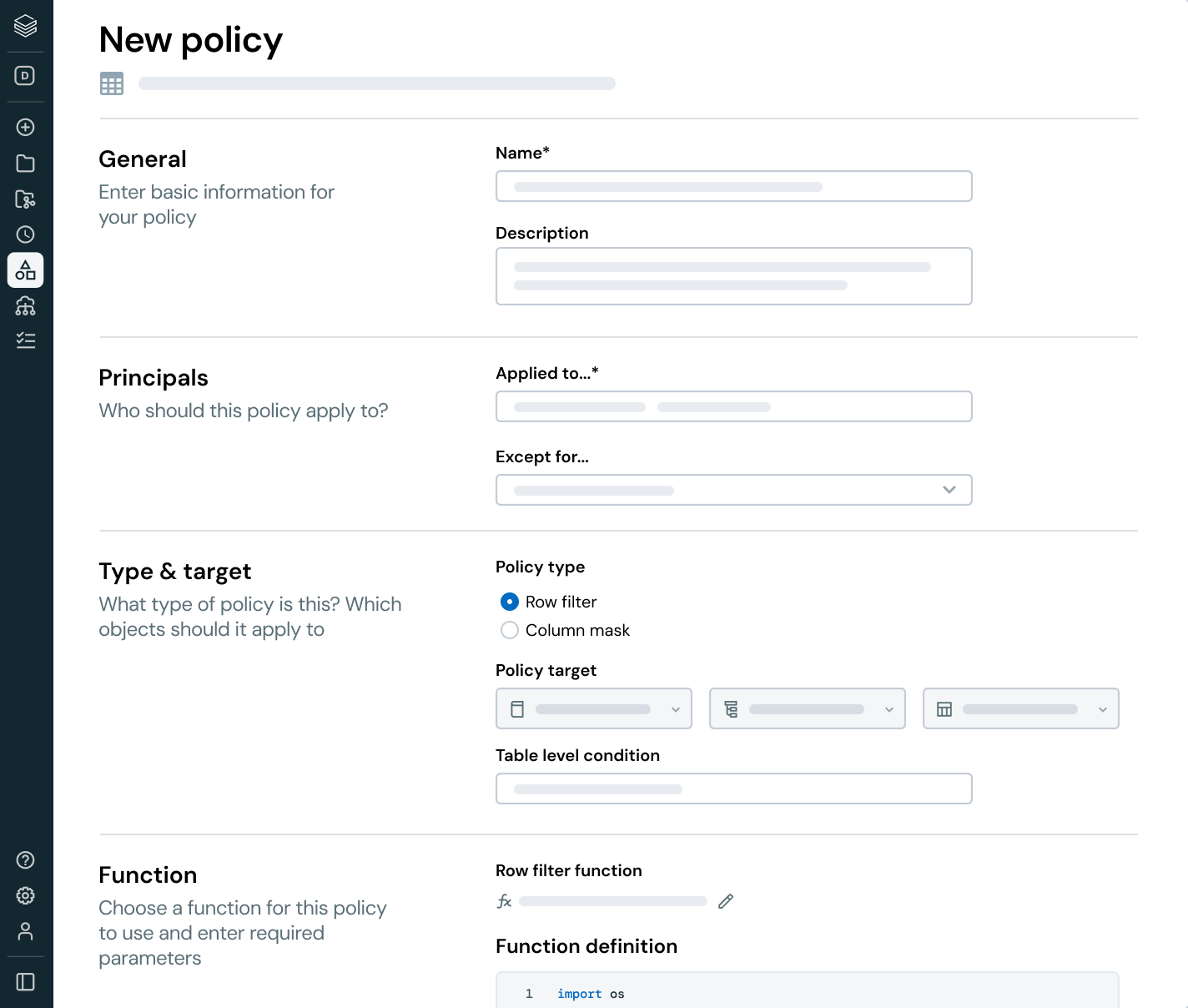The height and width of the screenshot is (1008, 1188).
Task: Open the Workspace folder icon
Action: tap(26, 164)
